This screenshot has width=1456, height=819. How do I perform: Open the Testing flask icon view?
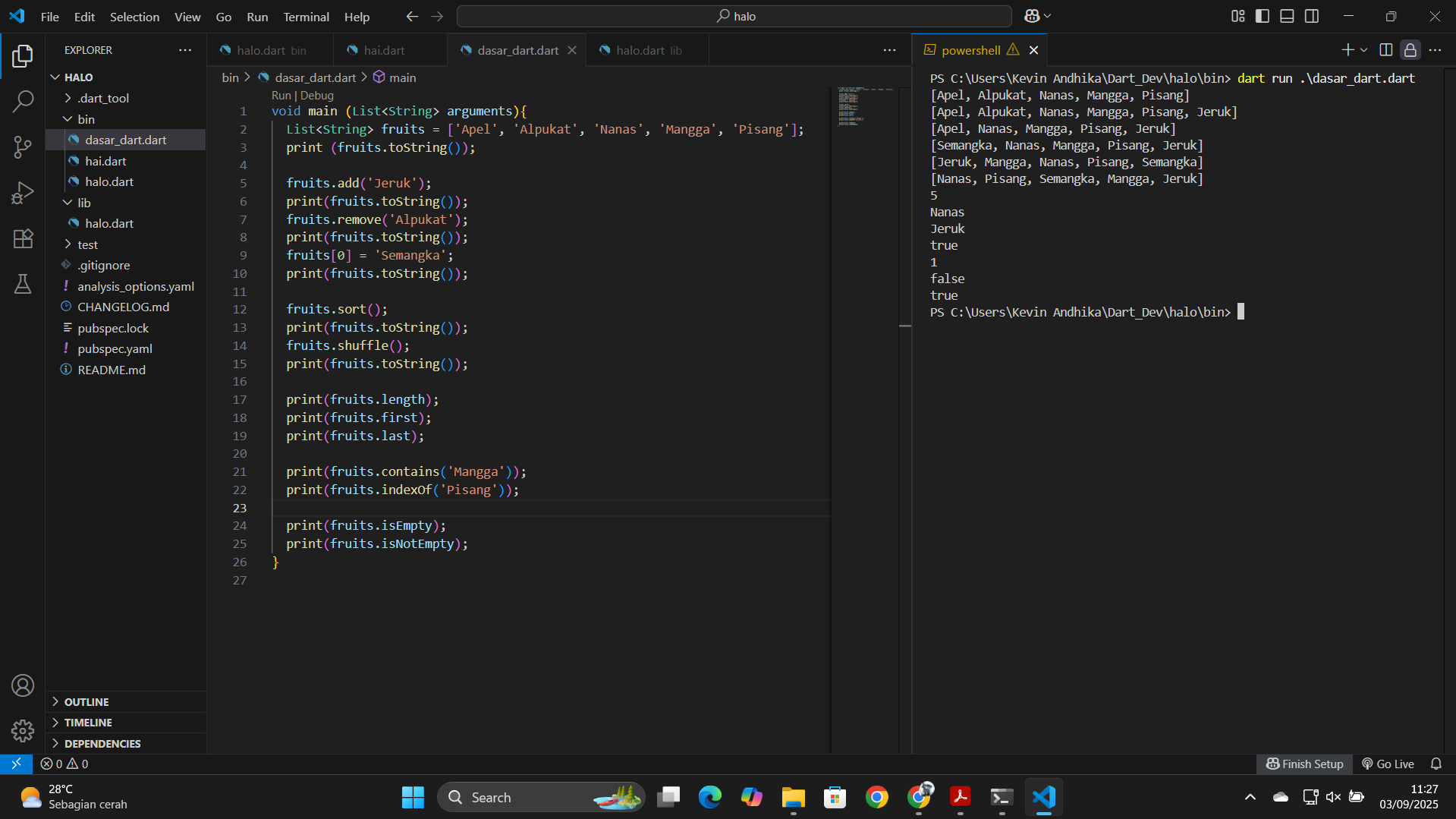(x=23, y=284)
